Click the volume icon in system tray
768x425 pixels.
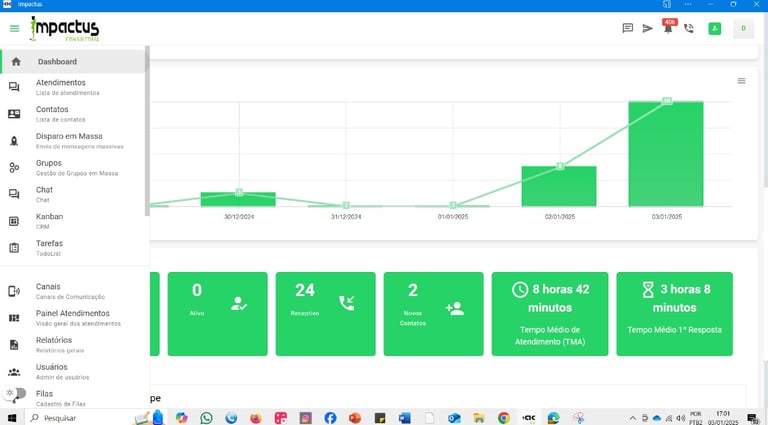coord(680,418)
